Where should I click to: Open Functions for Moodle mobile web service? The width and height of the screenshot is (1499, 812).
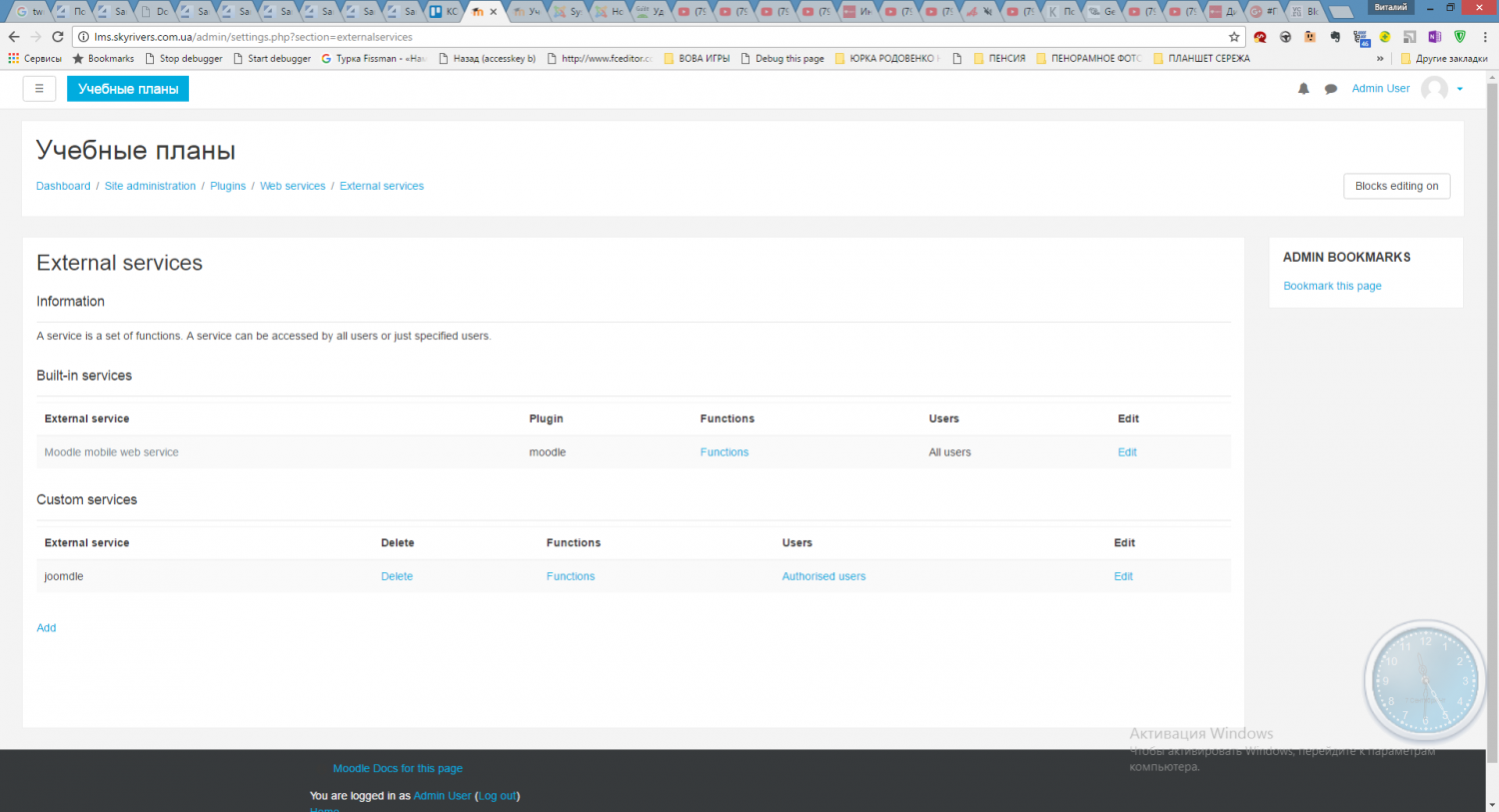[x=724, y=452]
